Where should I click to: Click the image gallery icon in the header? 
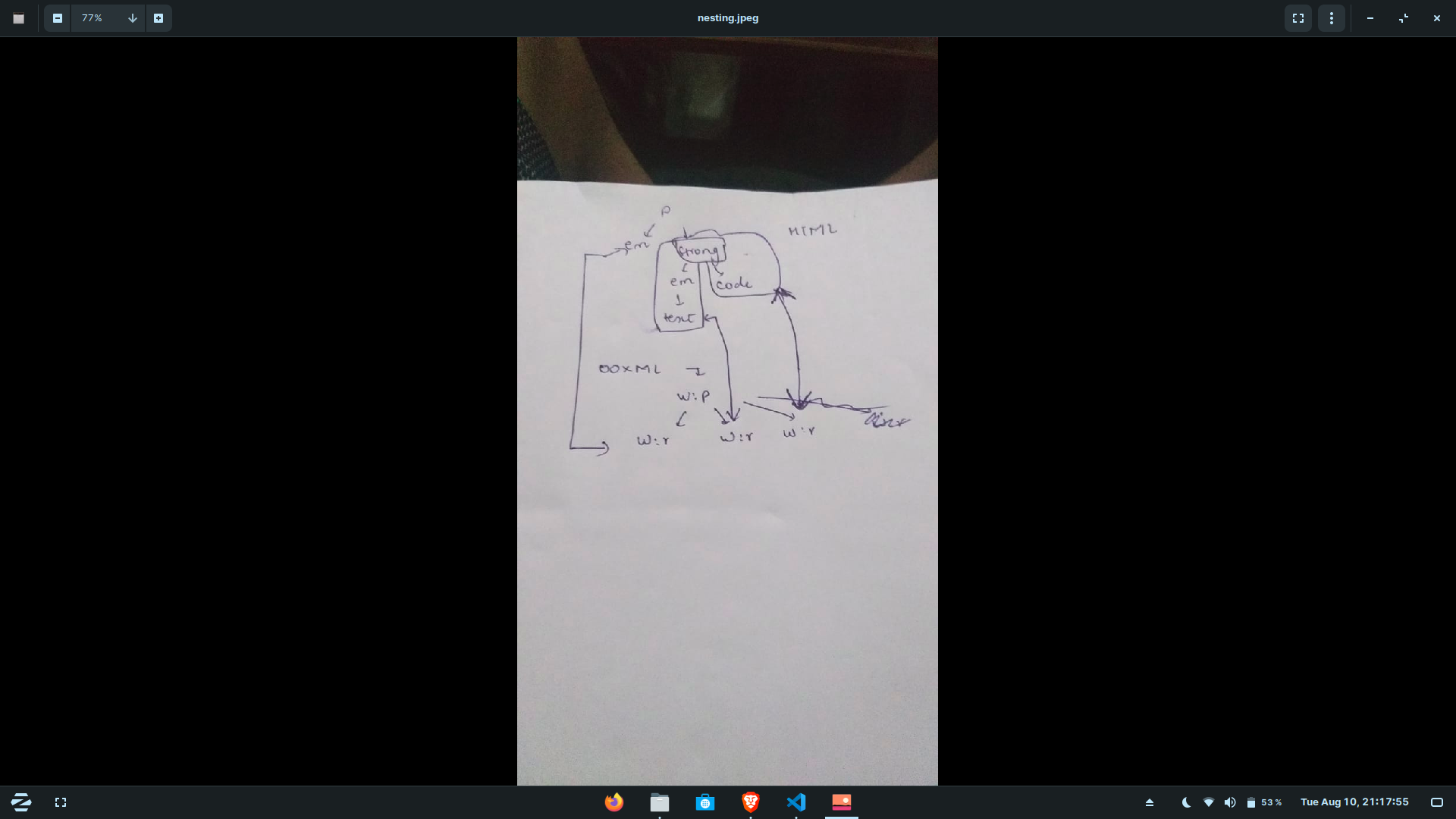coord(19,18)
